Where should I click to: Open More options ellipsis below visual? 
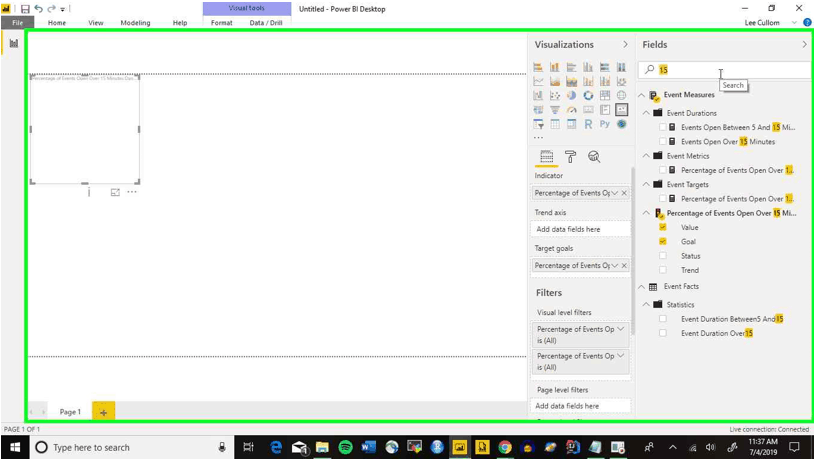[x=132, y=192]
